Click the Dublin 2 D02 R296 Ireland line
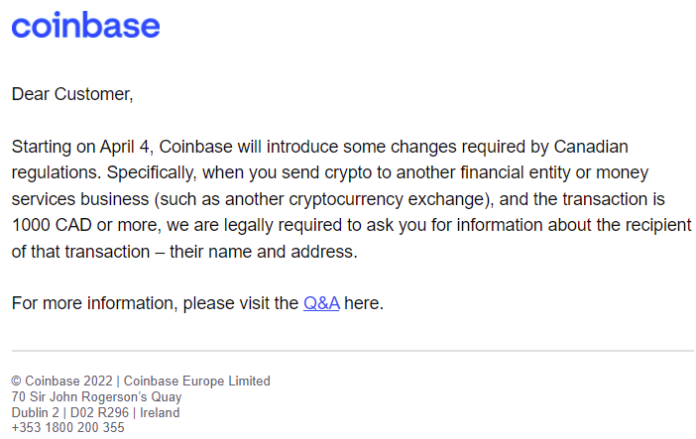Image resolution: width=696 pixels, height=439 pixels. click(x=95, y=412)
